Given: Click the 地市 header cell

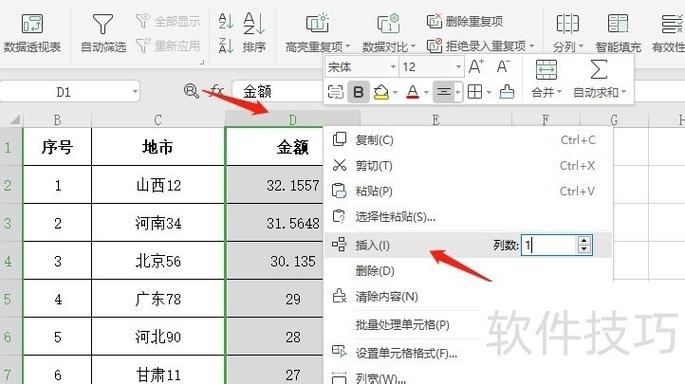Looking at the screenshot, I should (x=158, y=147).
